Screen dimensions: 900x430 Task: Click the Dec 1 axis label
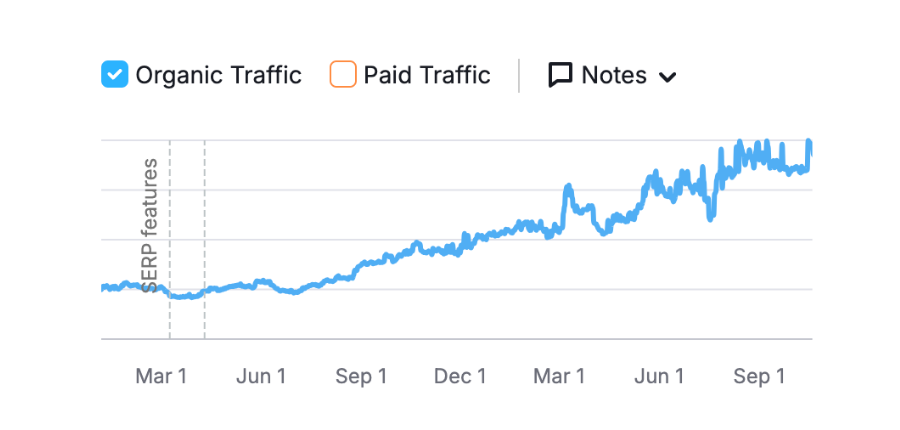pos(460,377)
